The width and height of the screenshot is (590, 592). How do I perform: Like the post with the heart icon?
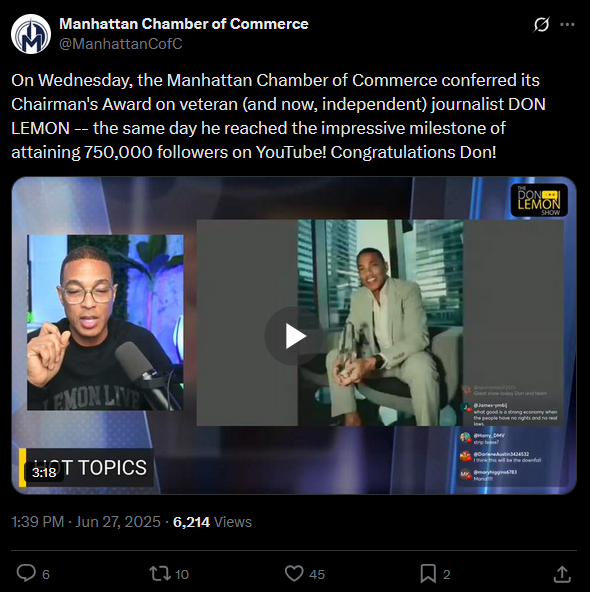(294, 573)
